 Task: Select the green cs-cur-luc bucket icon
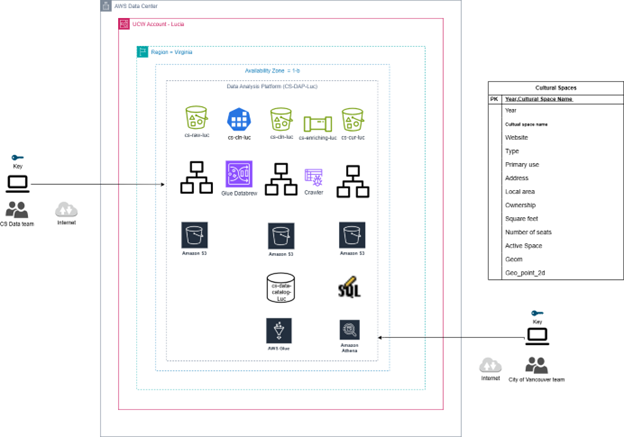[353, 119]
